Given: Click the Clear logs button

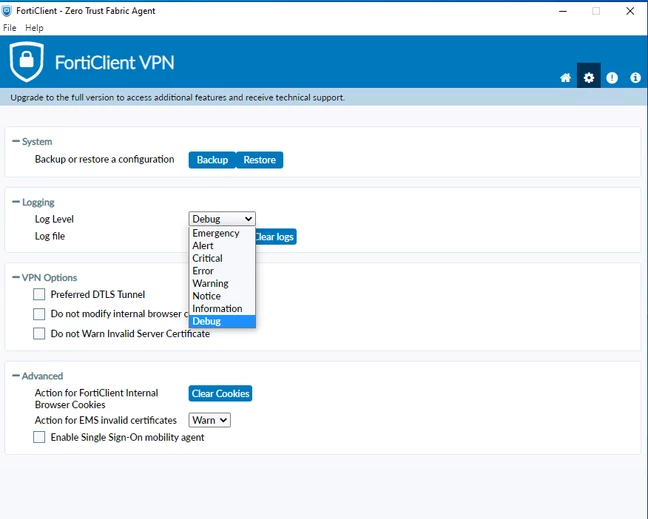Looking at the screenshot, I should (276, 237).
